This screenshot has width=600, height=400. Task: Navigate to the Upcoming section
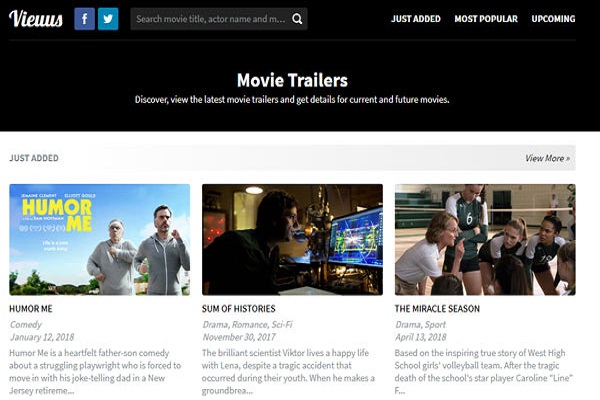click(x=553, y=19)
